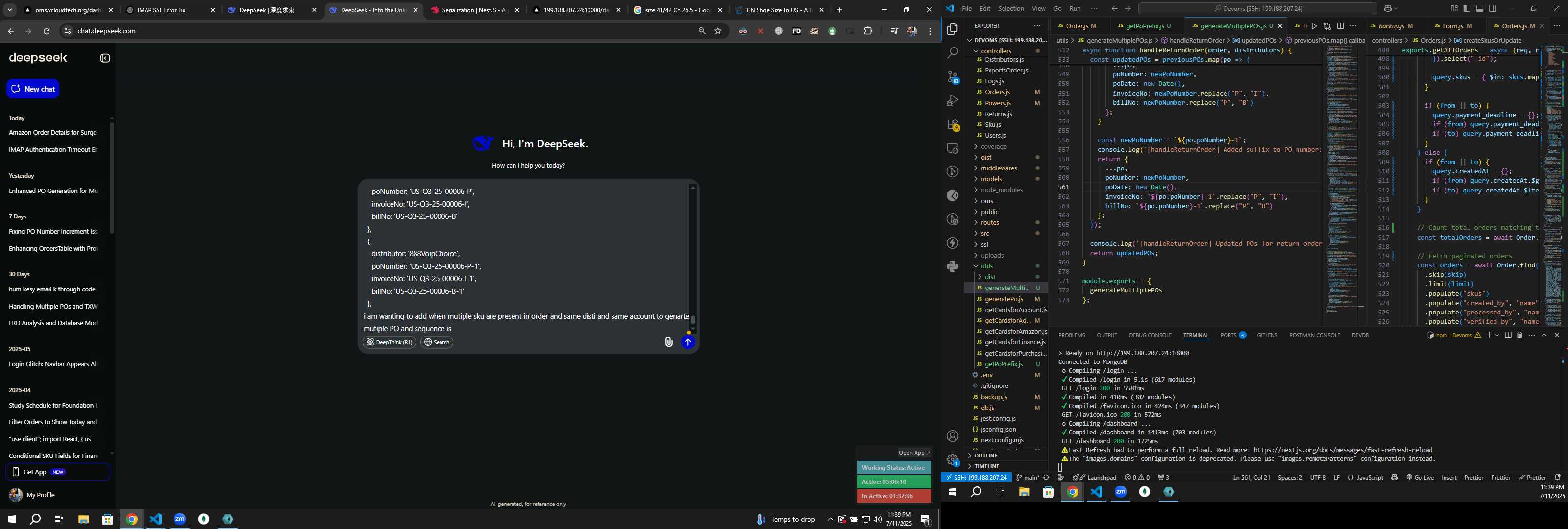Click Explorer files icon in activity bar
The width and height of the screenshot is (1568, 529).
click(953, 29)
